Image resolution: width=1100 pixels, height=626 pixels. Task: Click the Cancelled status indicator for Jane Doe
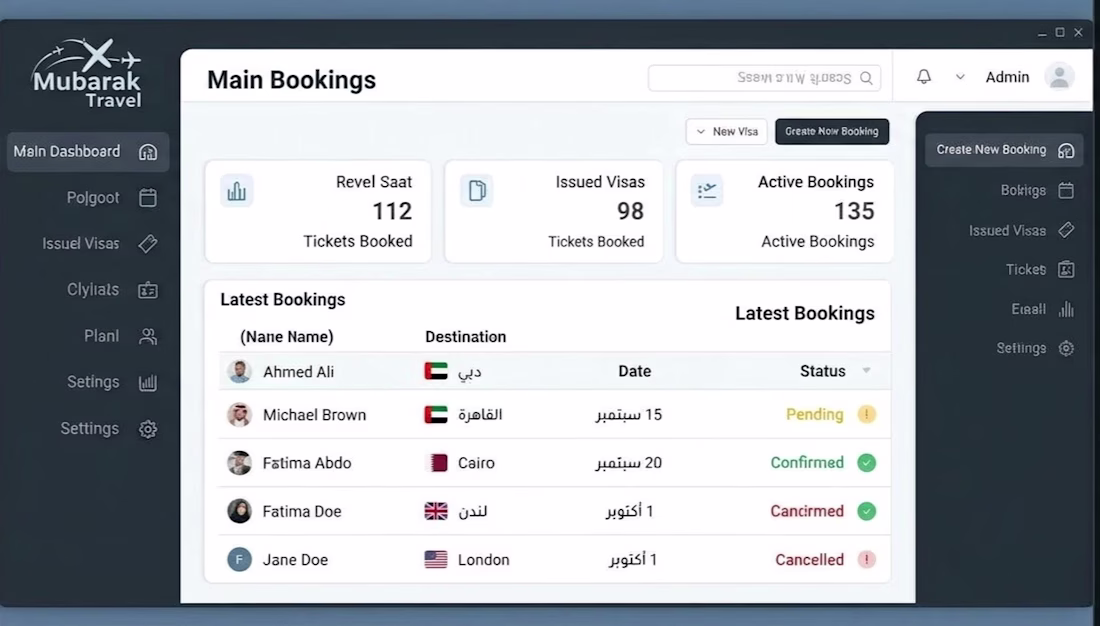pos(866,559)
